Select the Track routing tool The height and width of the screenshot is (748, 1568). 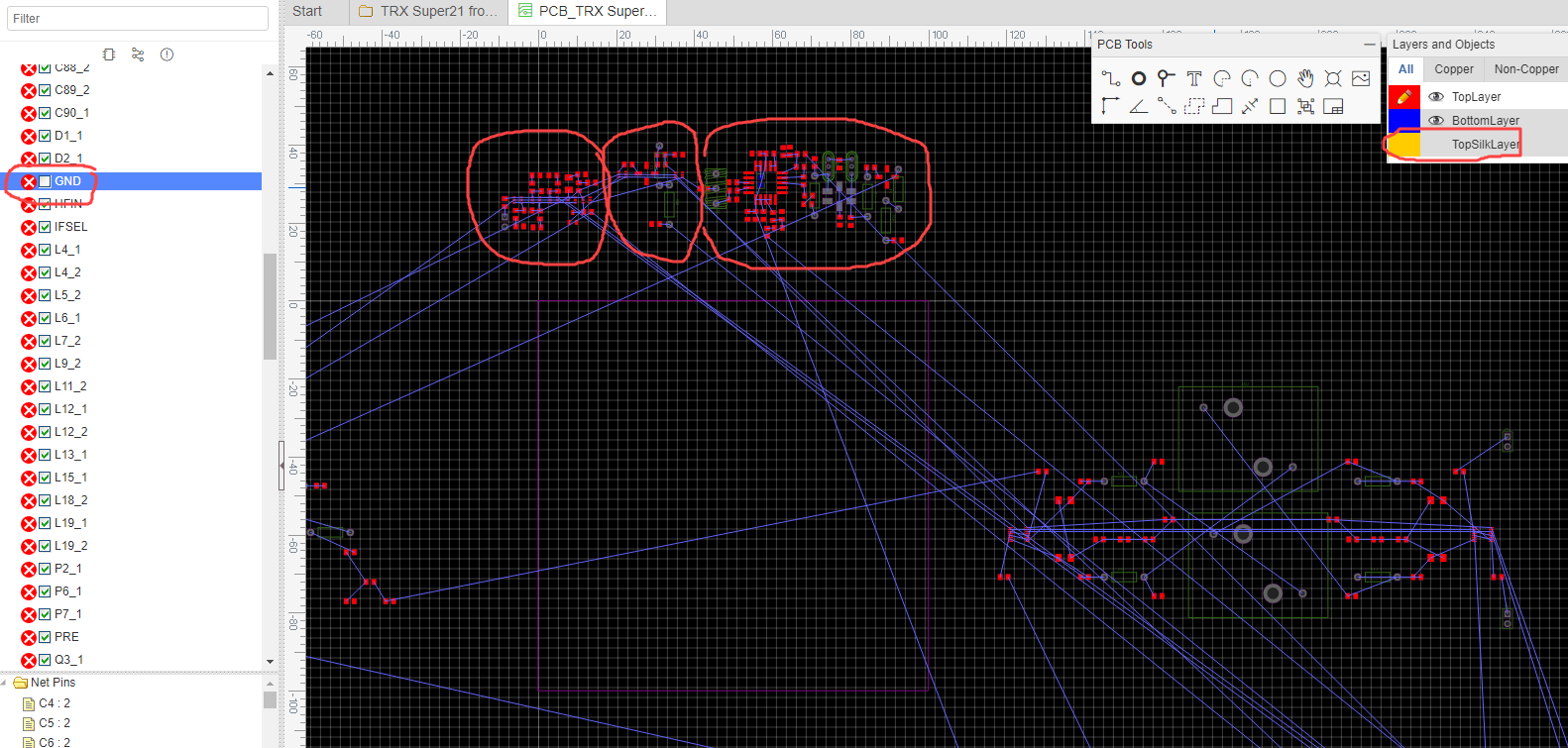tap(1111, 78)
